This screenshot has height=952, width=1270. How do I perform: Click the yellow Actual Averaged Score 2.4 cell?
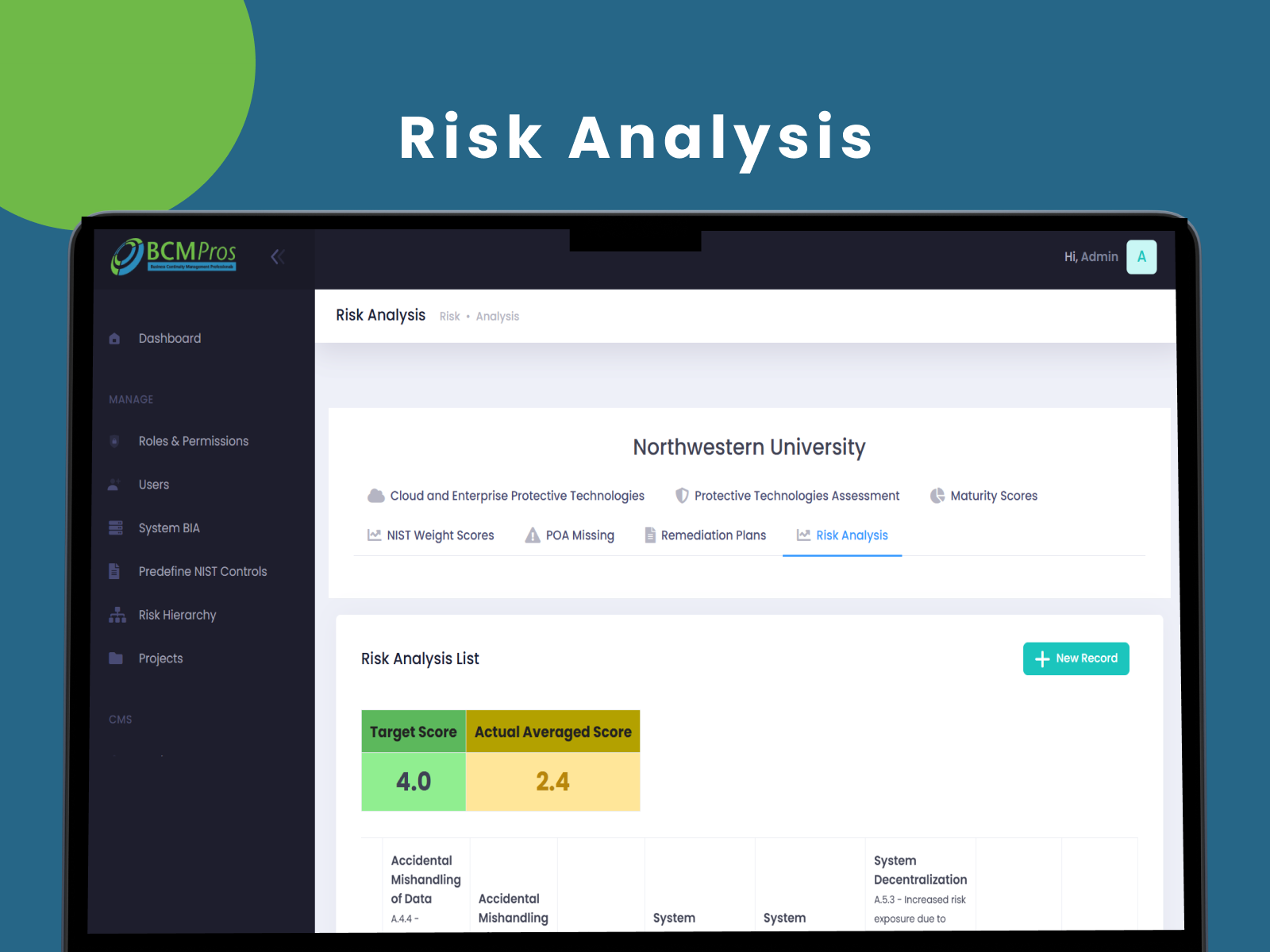click(552, 781)
